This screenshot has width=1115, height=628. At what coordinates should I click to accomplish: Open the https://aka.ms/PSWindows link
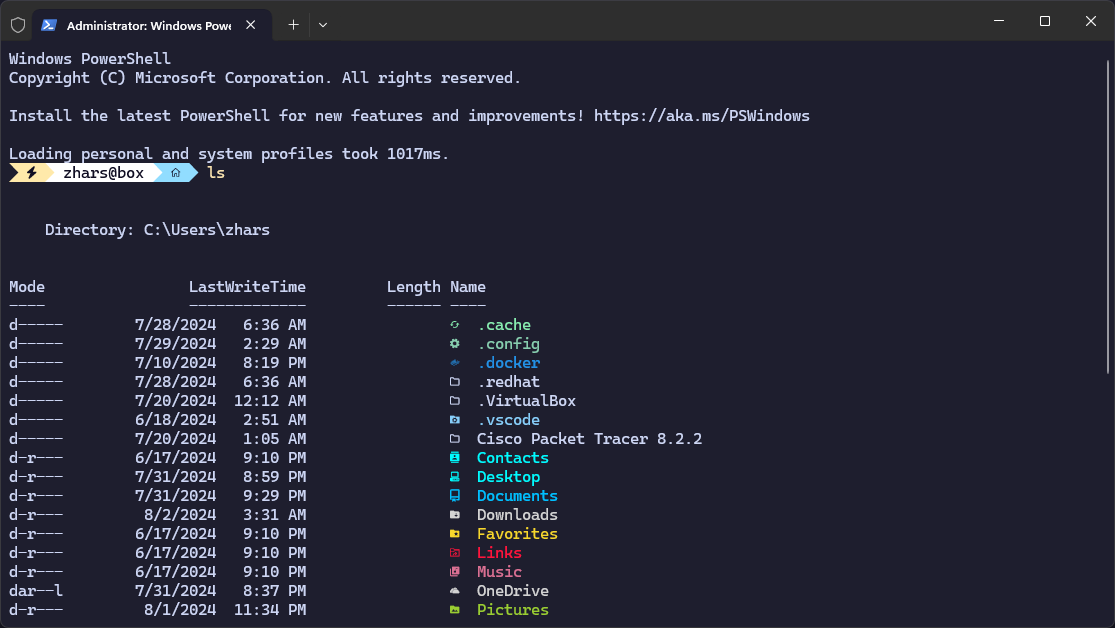(x=702, y=116)
